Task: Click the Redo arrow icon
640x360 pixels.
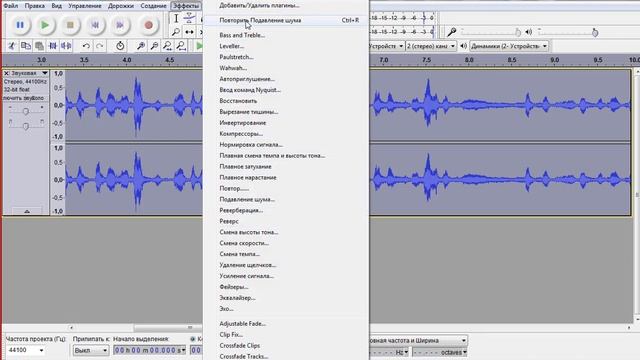Action: 100,46
